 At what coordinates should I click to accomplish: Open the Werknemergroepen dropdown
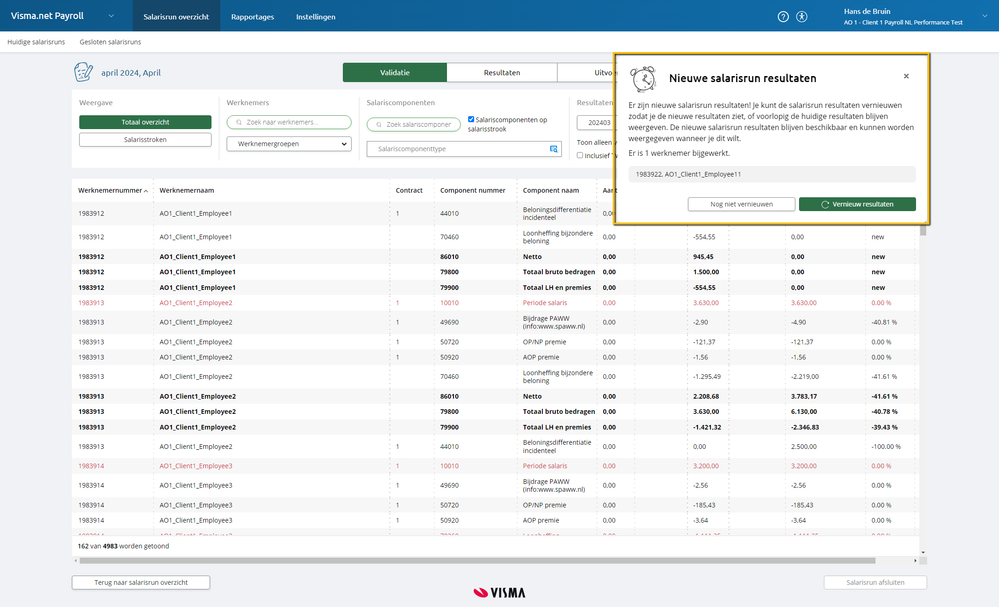289,144
